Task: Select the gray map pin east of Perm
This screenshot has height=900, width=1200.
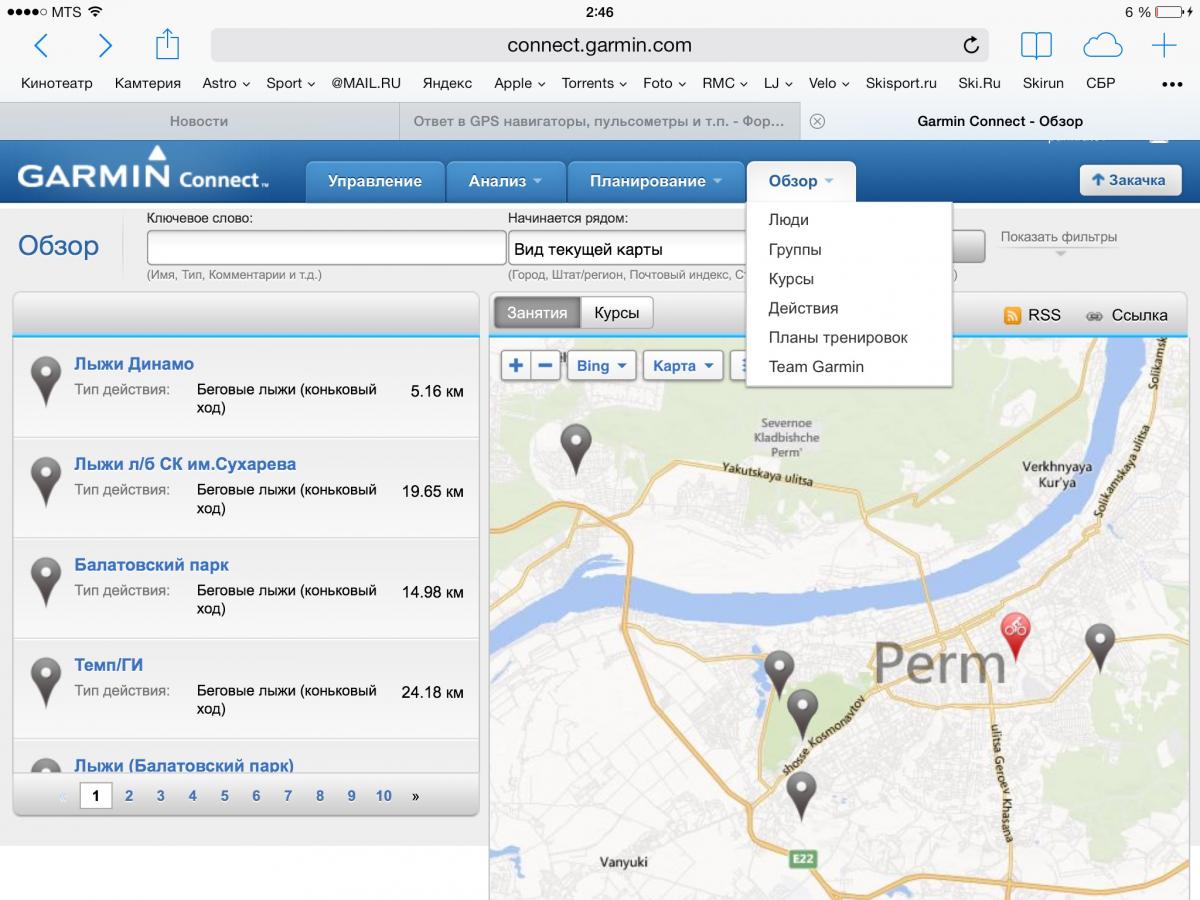Action: point(1100,647)
